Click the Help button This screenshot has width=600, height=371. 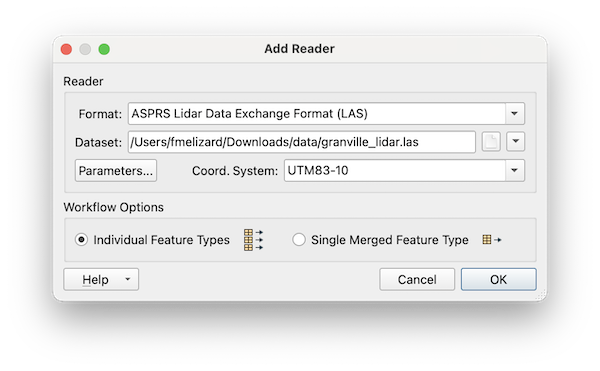coord(95,279)
